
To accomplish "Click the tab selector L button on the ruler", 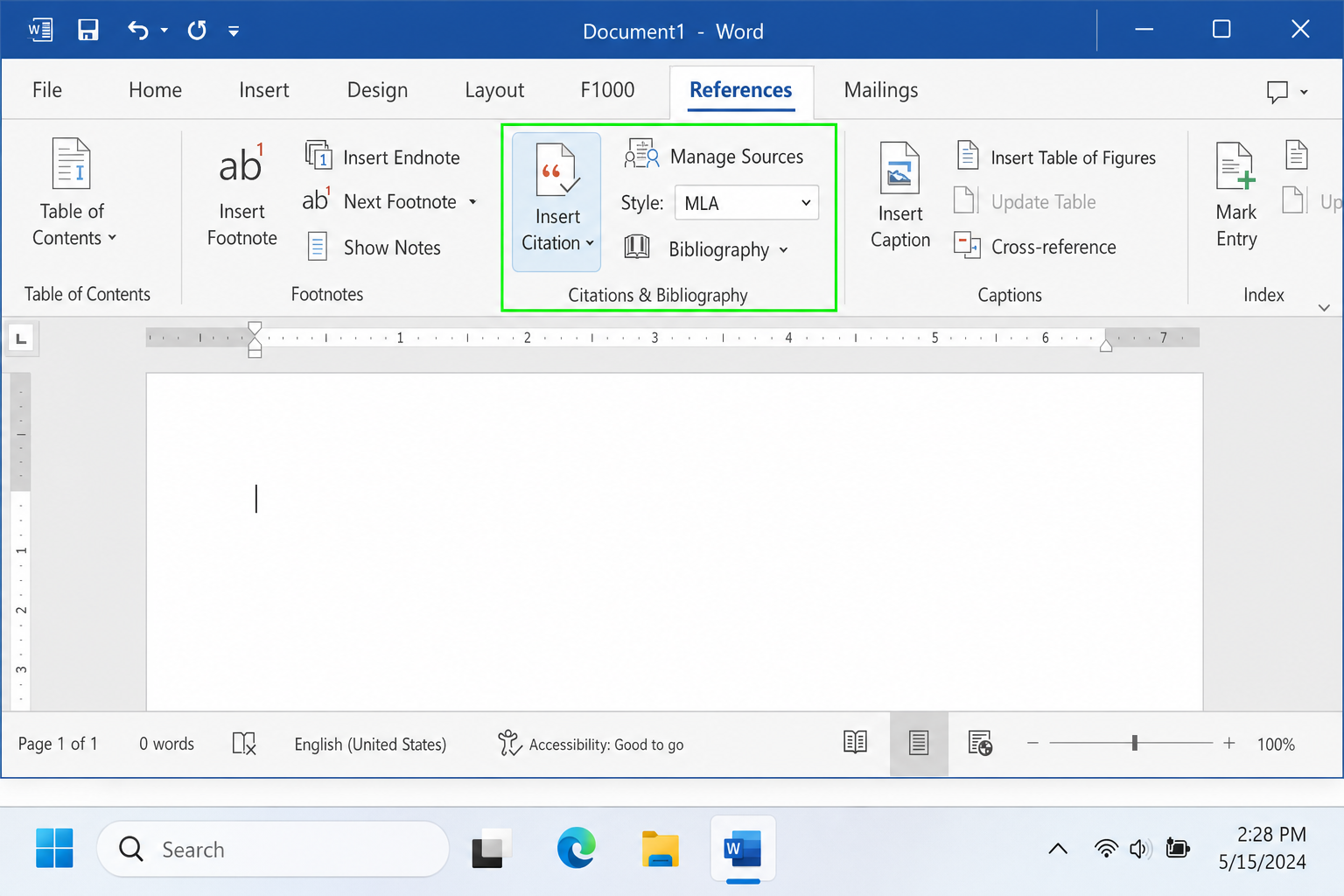I will (x=21, y=338).
